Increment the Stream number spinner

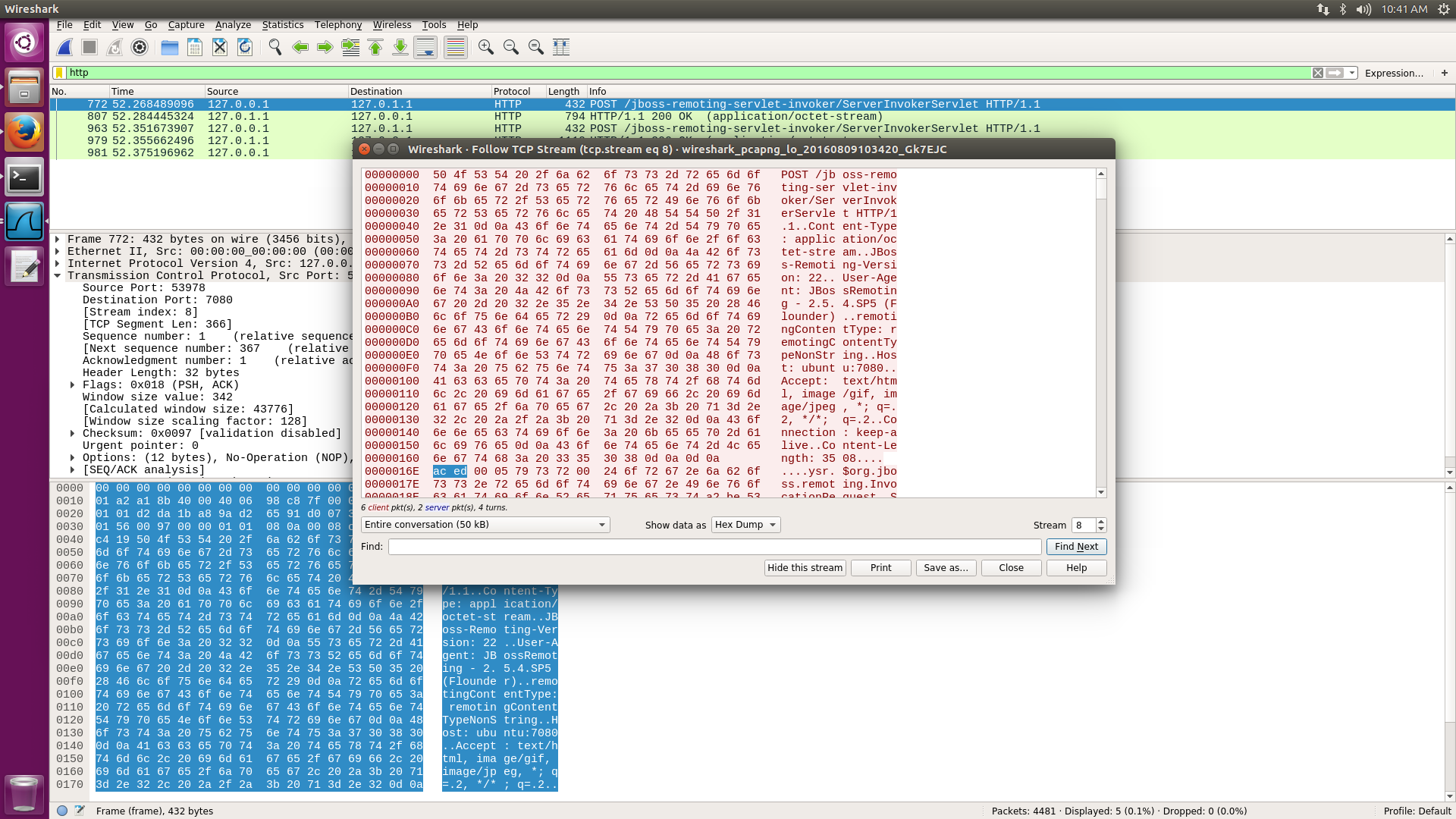(1101, 521)
